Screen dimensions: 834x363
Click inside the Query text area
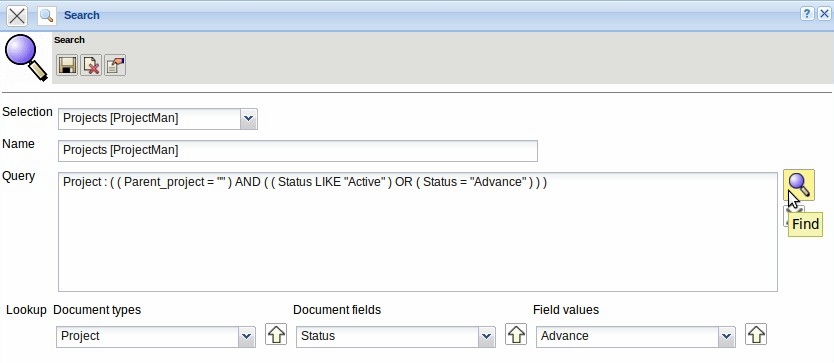[x=418, y=232]
